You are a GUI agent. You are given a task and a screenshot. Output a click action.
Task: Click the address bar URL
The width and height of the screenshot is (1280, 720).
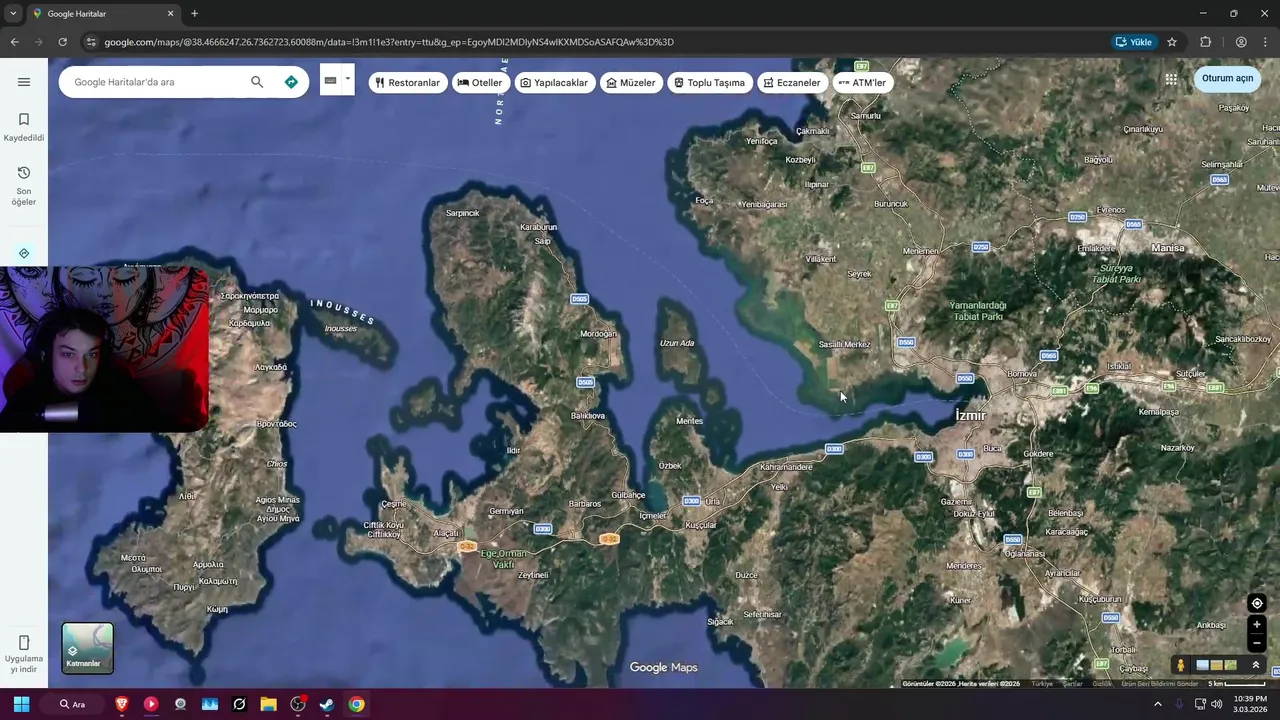point(389,42)
